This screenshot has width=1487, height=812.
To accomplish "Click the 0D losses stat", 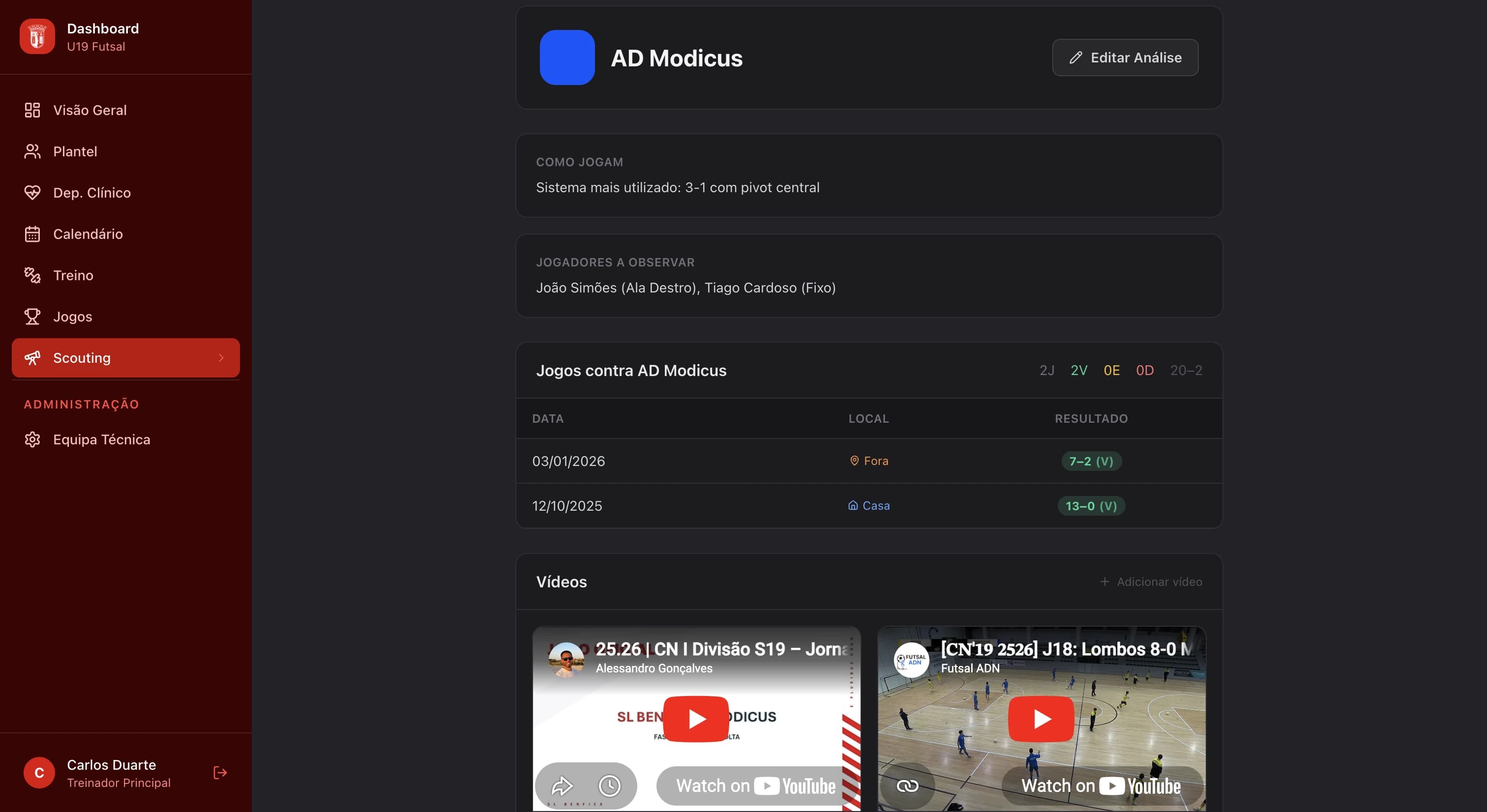I will pos(1145,370).
